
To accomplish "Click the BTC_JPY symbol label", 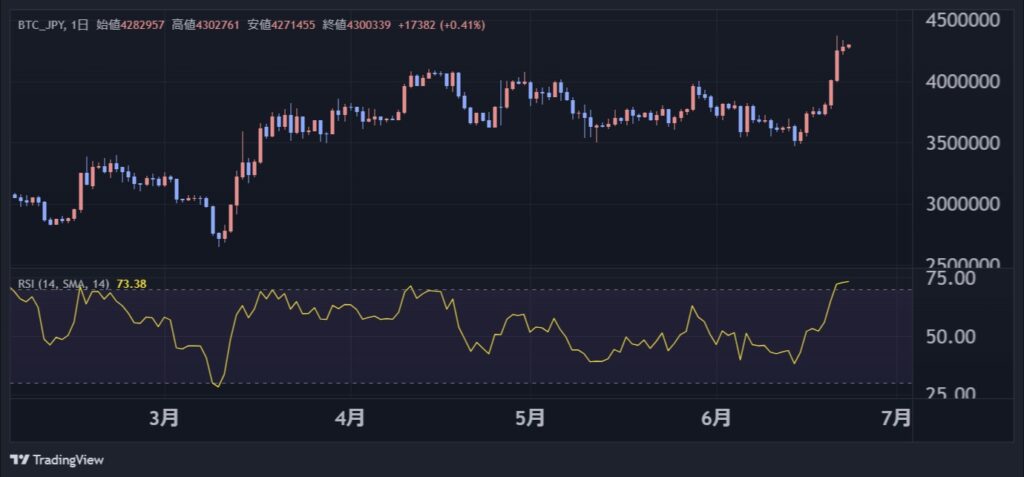I will [x=40, y=25].
